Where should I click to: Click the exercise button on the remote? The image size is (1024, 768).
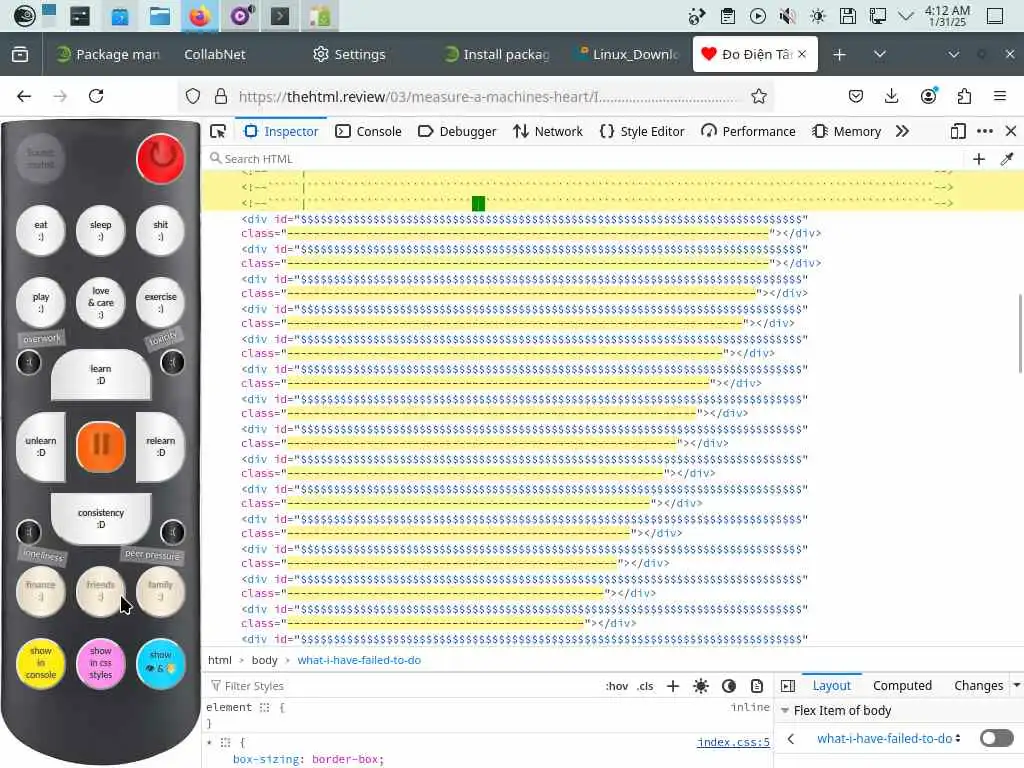click(x=161, y=302)
